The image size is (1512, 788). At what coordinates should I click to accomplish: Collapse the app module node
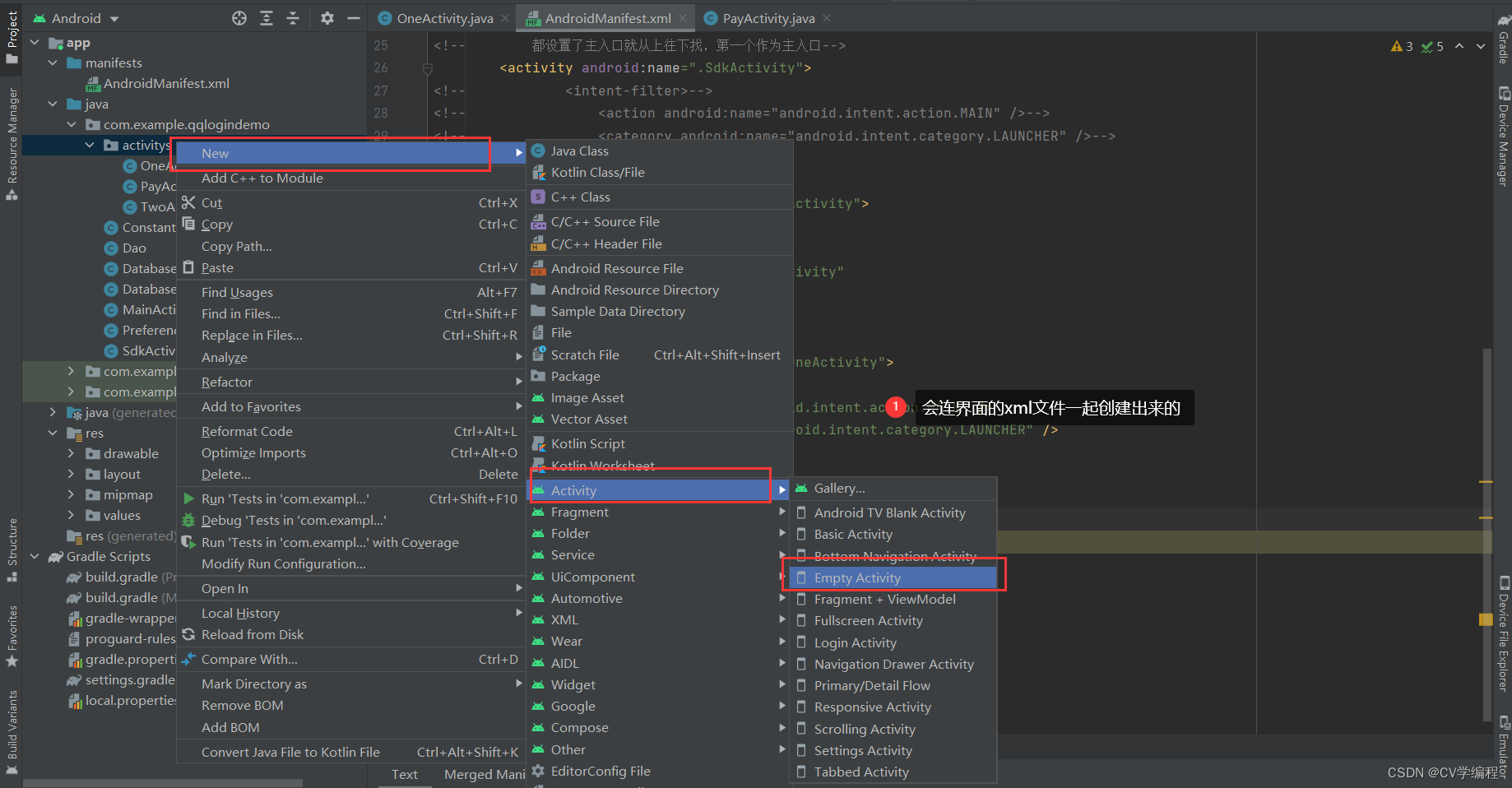point(35,42)
